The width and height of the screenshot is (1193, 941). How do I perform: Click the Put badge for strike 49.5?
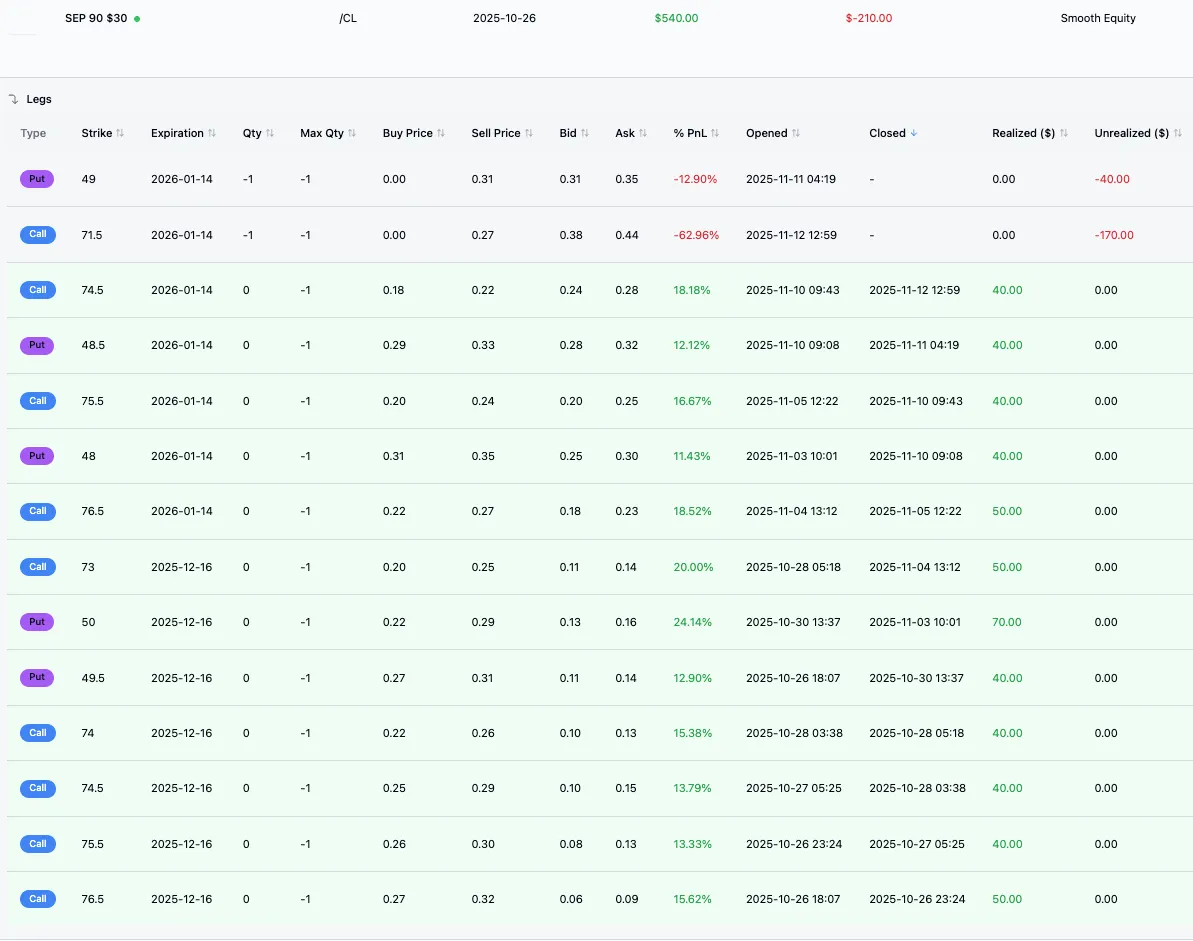tap(37, 677)
